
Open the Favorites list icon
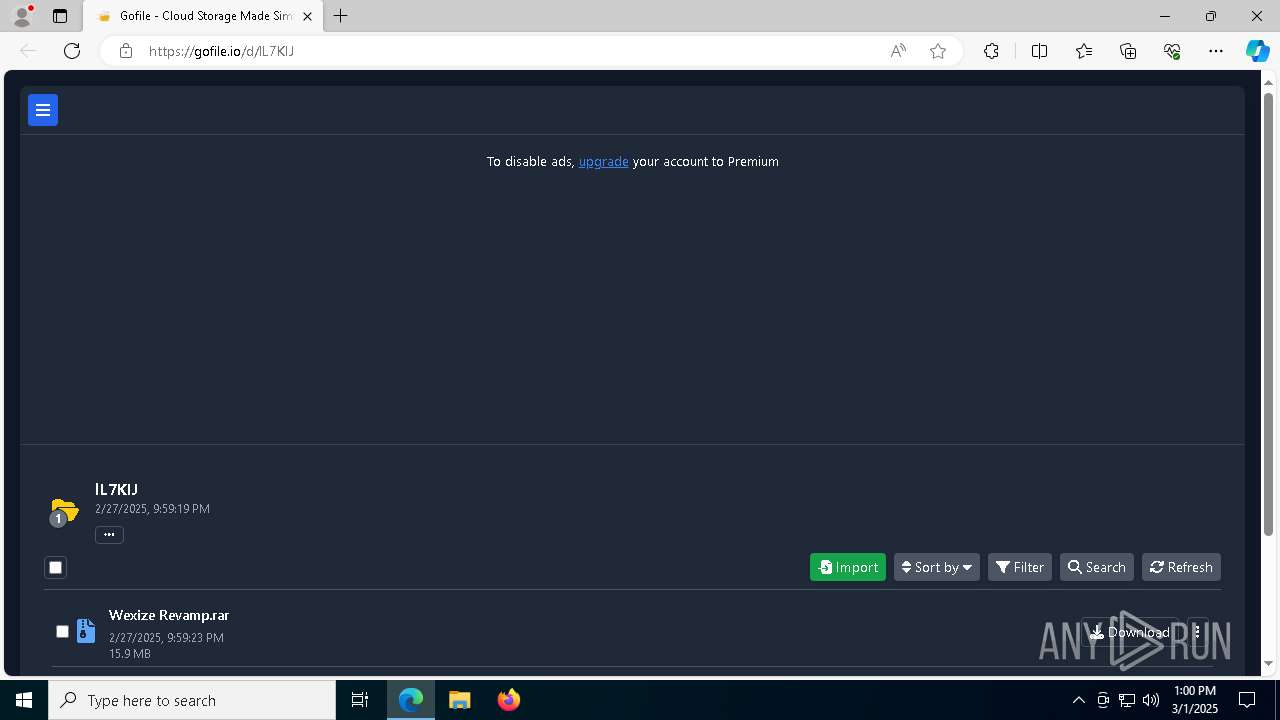[x=1084, y=51]
